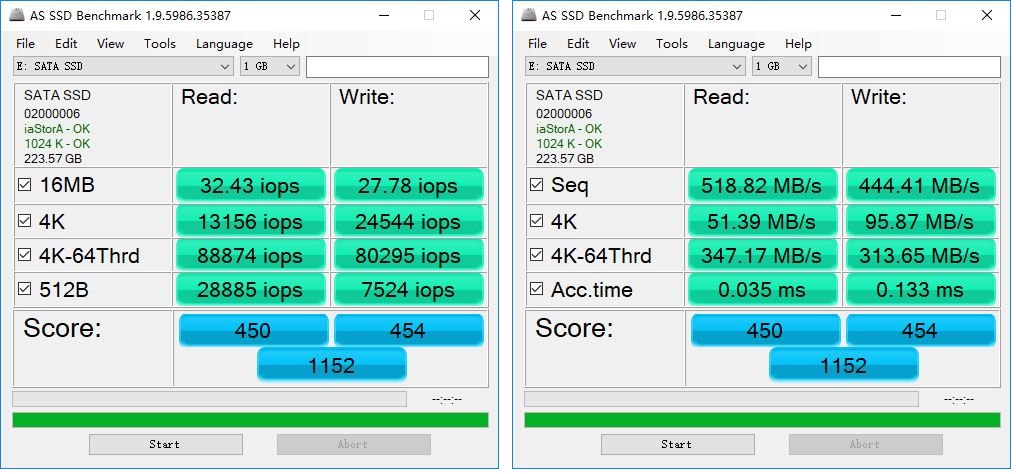
Task: Uncheck the 512B test checkbox
Action: tap(25, 289)
